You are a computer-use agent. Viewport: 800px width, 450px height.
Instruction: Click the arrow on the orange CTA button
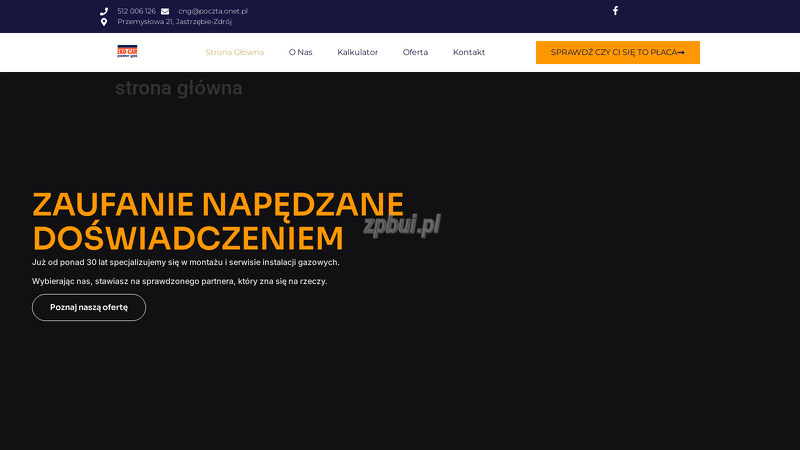[681, 52]
